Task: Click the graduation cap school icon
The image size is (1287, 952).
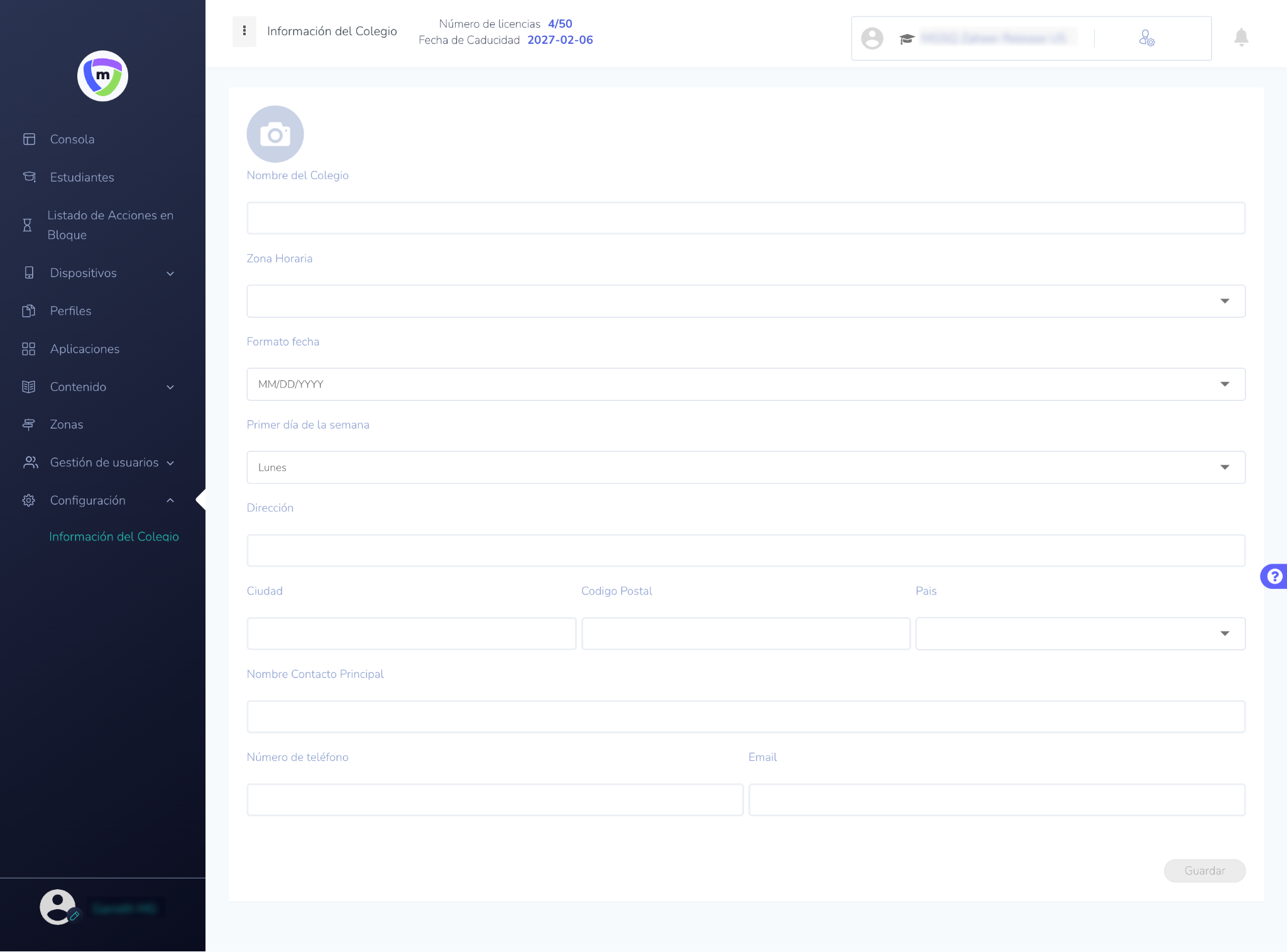Action: pyautogui.click(x=906, y=39)
